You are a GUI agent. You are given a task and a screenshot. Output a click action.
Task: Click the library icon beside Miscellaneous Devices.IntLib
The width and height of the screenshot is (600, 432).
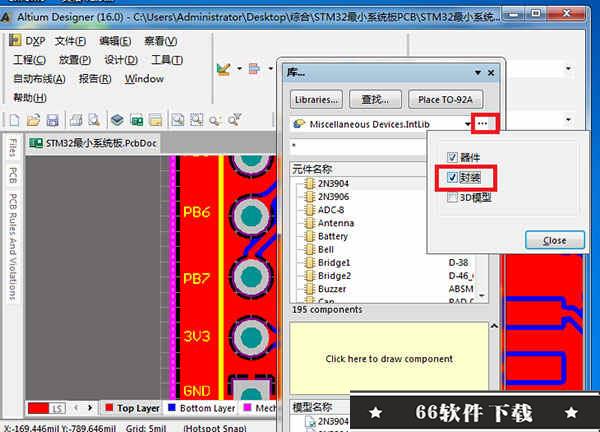pyautogui.click(x=298, y=124)
